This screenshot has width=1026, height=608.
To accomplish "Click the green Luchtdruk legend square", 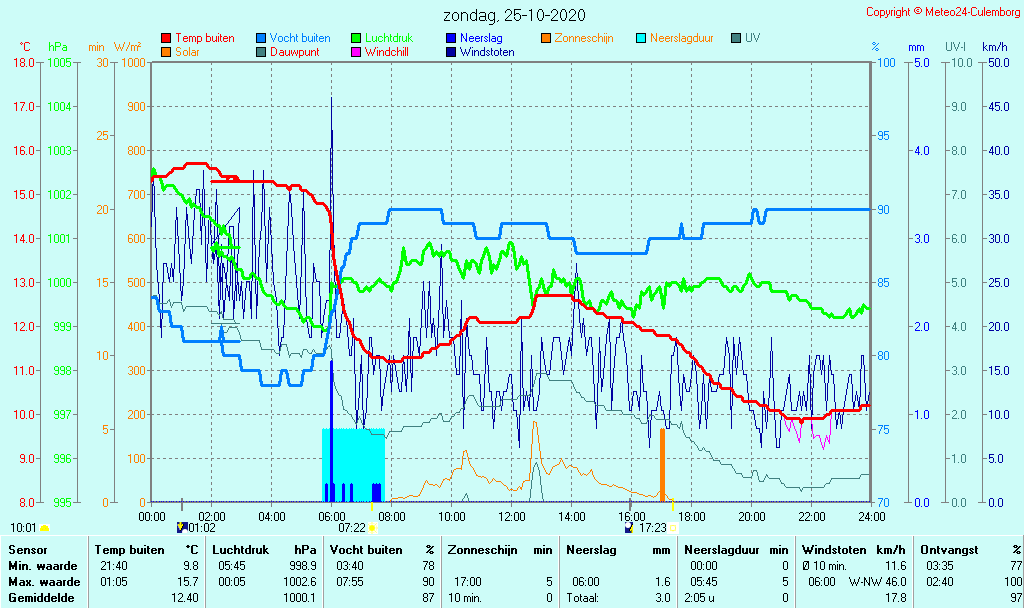I will click(356, 38).
